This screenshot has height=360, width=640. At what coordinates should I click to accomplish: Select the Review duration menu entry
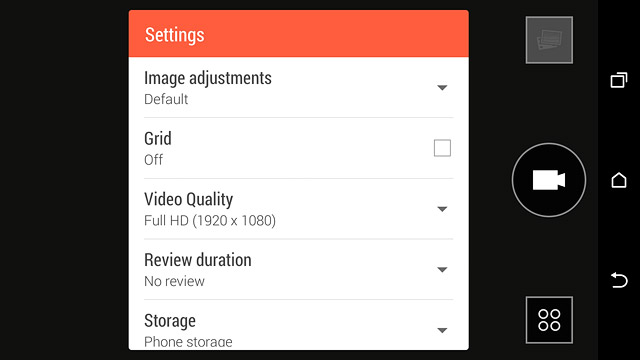point(298,269)
